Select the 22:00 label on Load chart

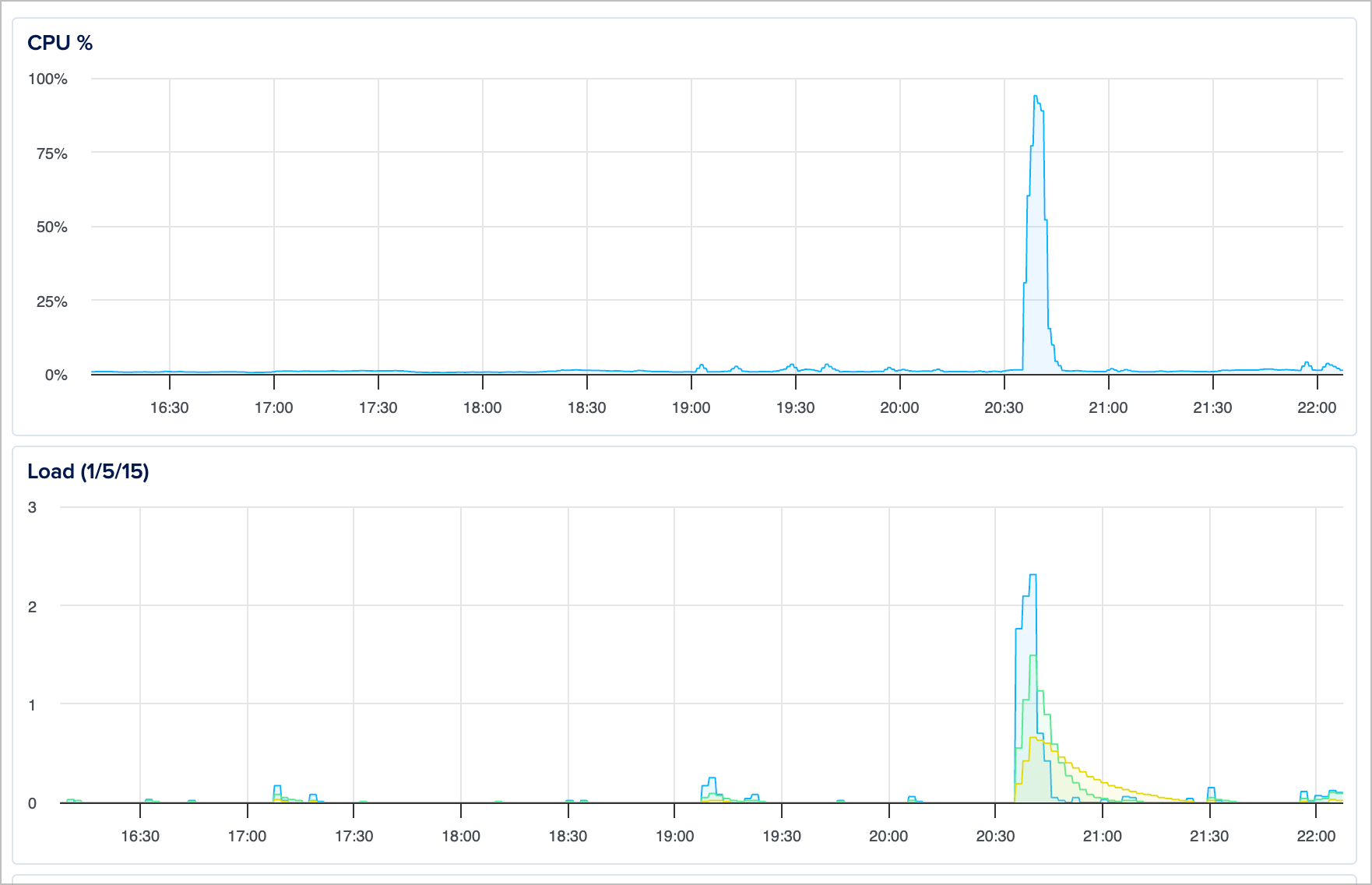coord(1316,836)
